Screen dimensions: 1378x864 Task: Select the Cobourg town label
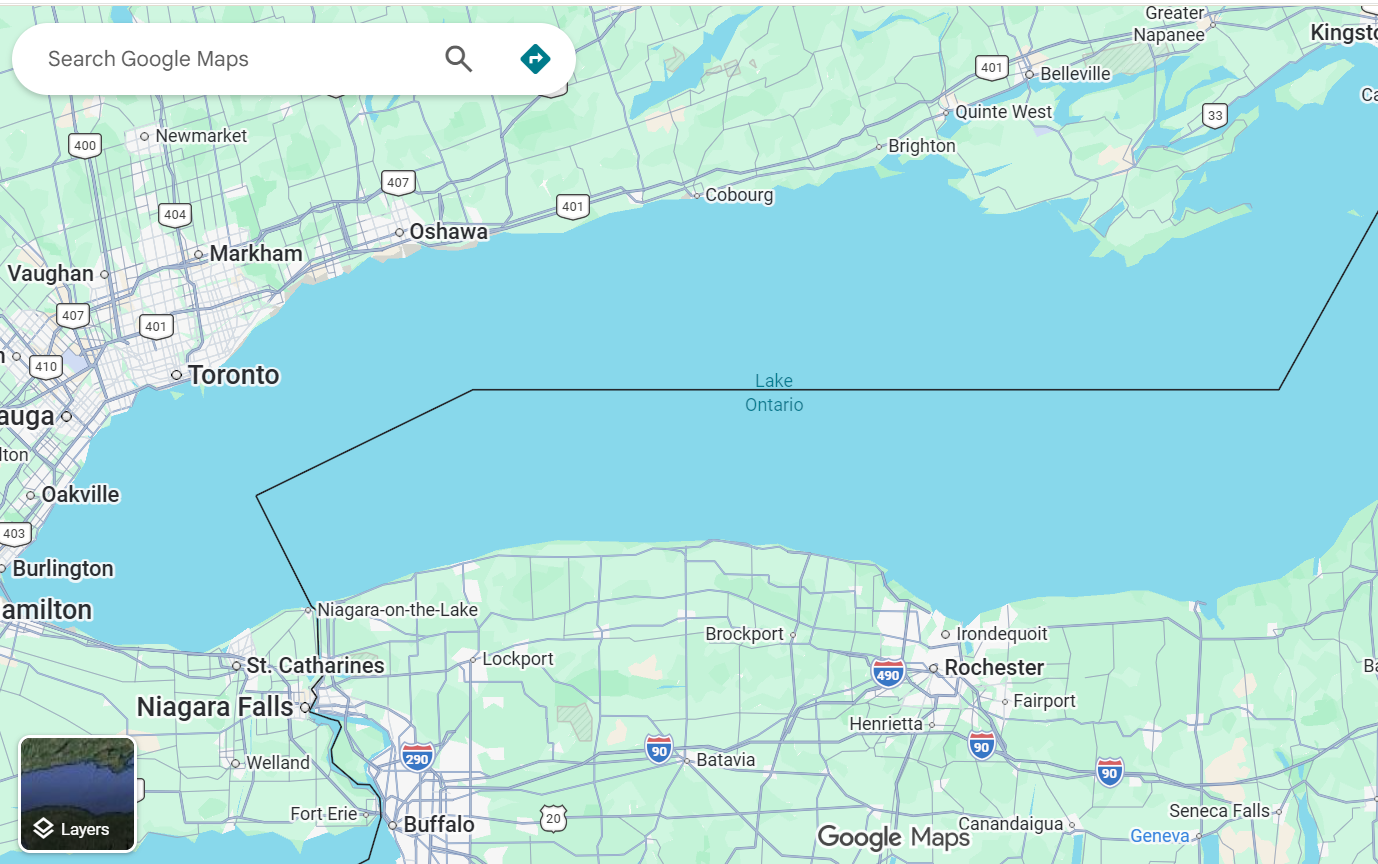click(739, 195)
